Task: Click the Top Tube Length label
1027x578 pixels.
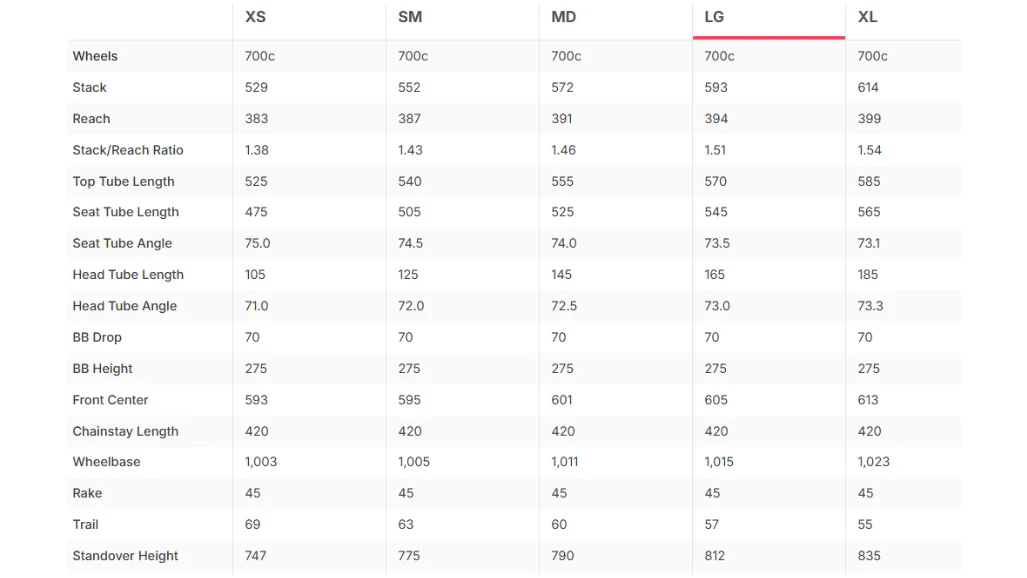Action: (123, 182)
